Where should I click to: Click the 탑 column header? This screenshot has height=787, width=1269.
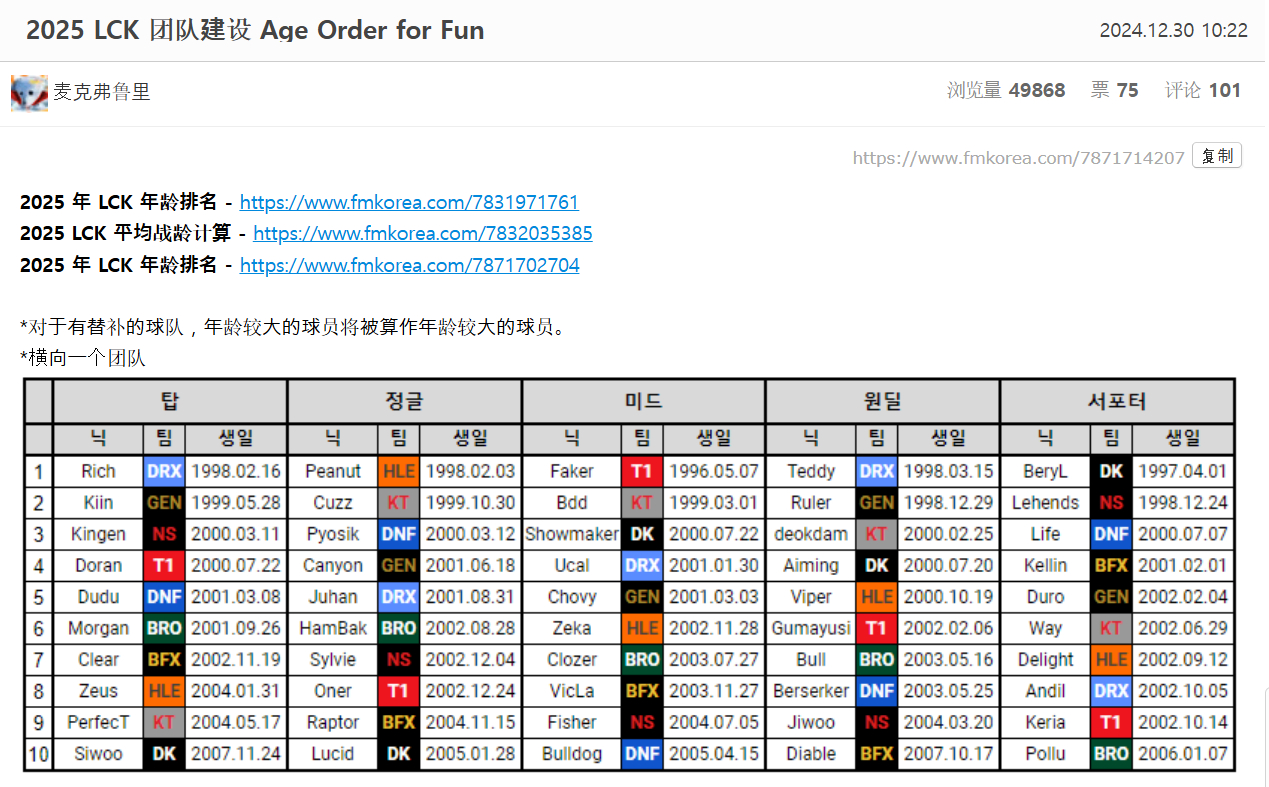[x=170, y=401]
